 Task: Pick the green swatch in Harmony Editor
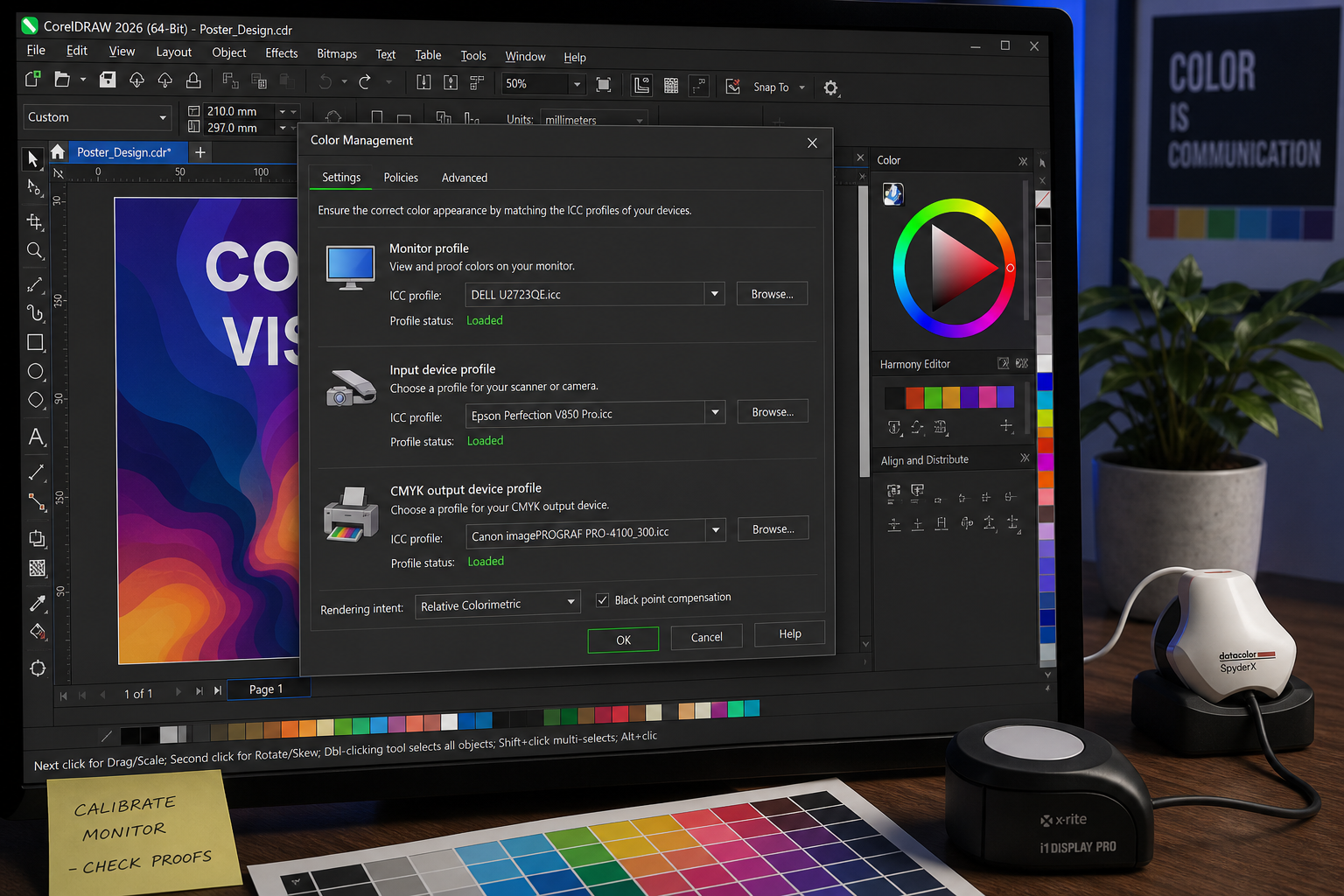pos(933,398)
